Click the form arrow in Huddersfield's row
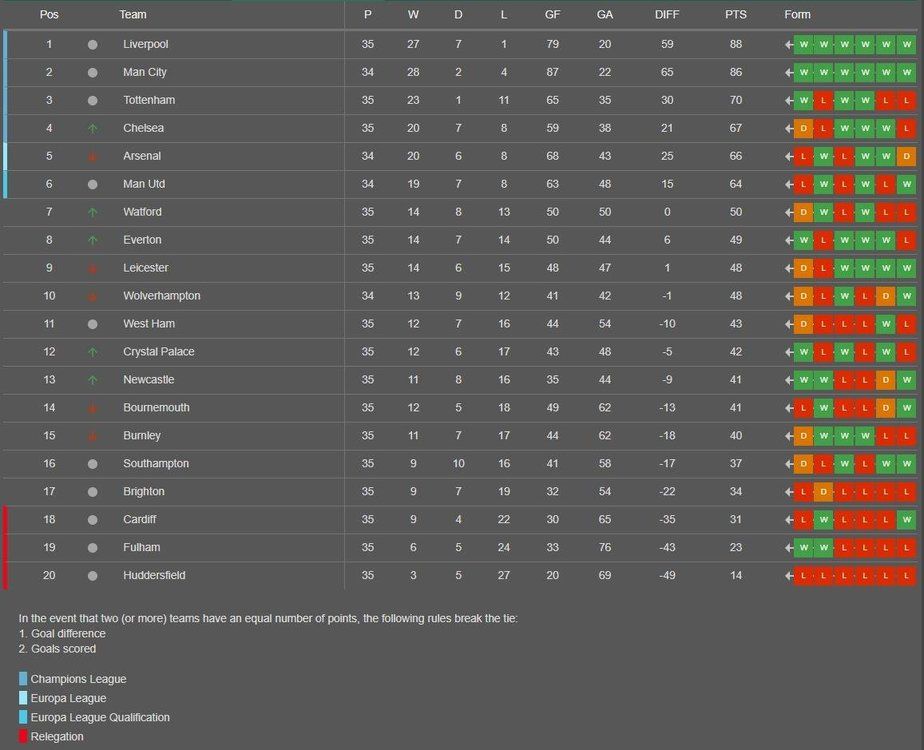 [x=788, y=576]
